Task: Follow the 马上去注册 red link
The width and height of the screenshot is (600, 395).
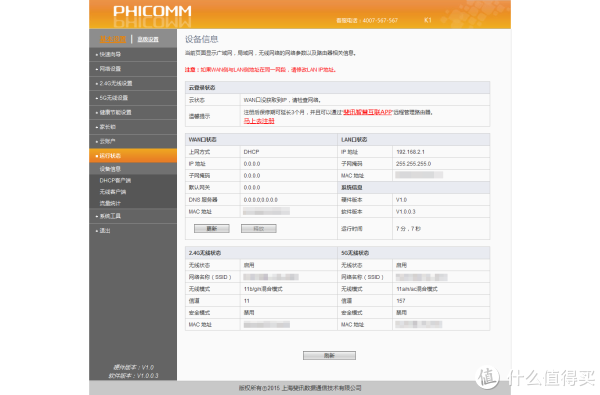Action: pyautogui.click(x=259, y=121)
